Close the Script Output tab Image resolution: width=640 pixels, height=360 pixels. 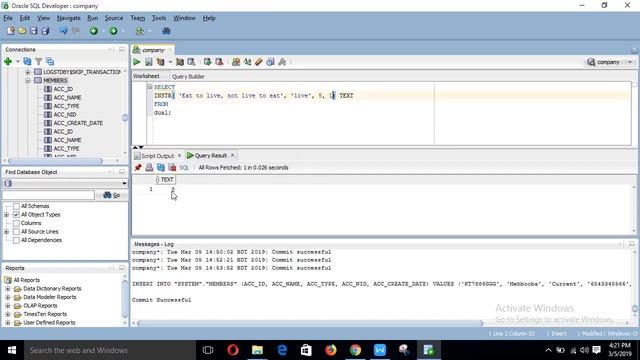point(179,156)
